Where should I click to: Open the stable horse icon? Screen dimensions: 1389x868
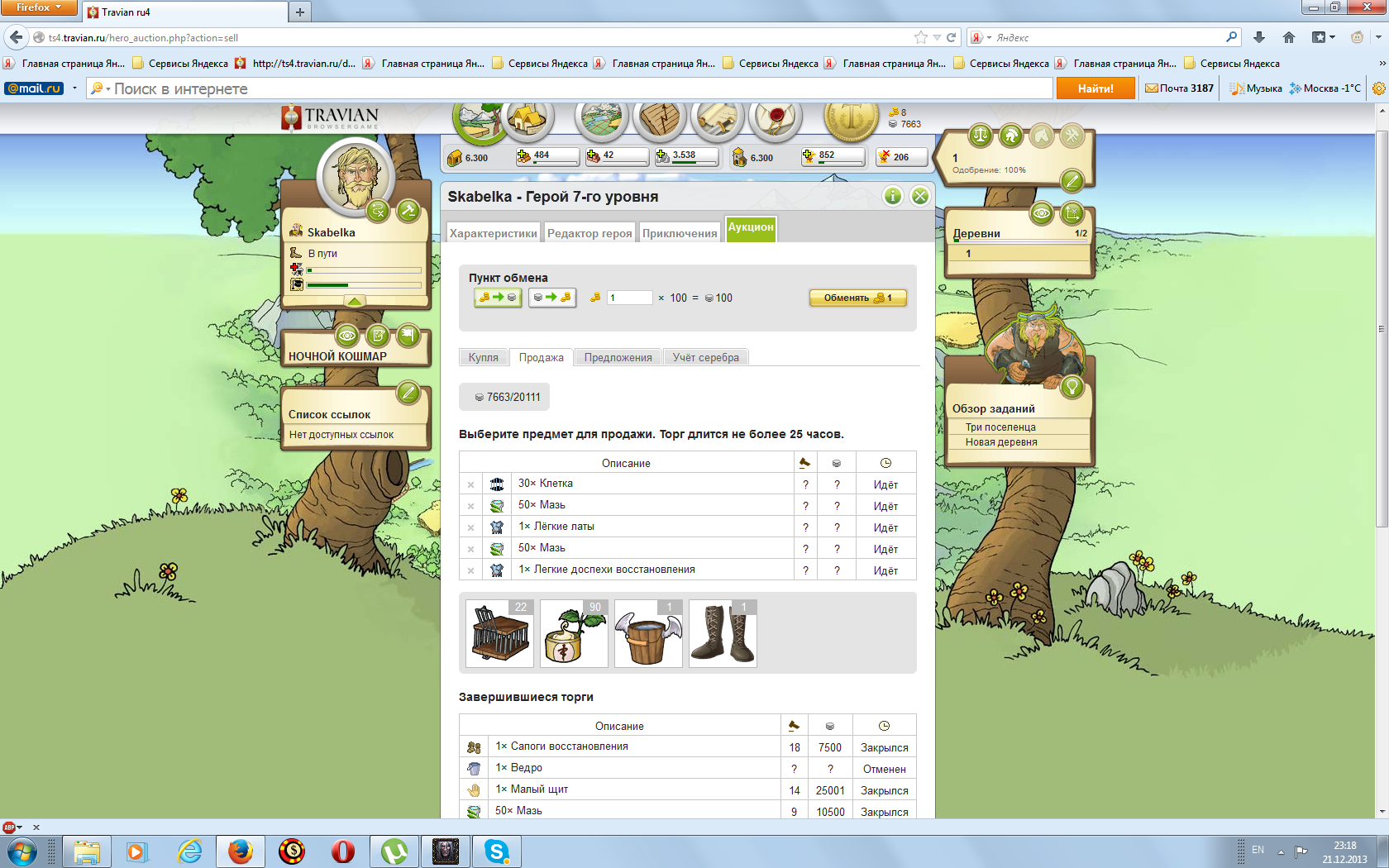tap(1042, 135)
